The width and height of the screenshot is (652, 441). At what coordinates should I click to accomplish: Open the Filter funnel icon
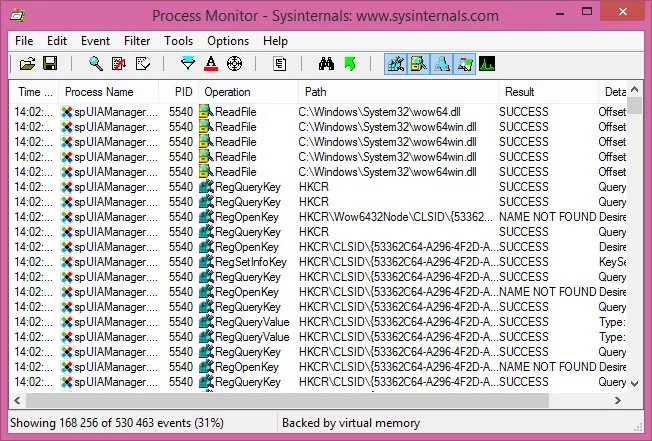click(188, 64)
